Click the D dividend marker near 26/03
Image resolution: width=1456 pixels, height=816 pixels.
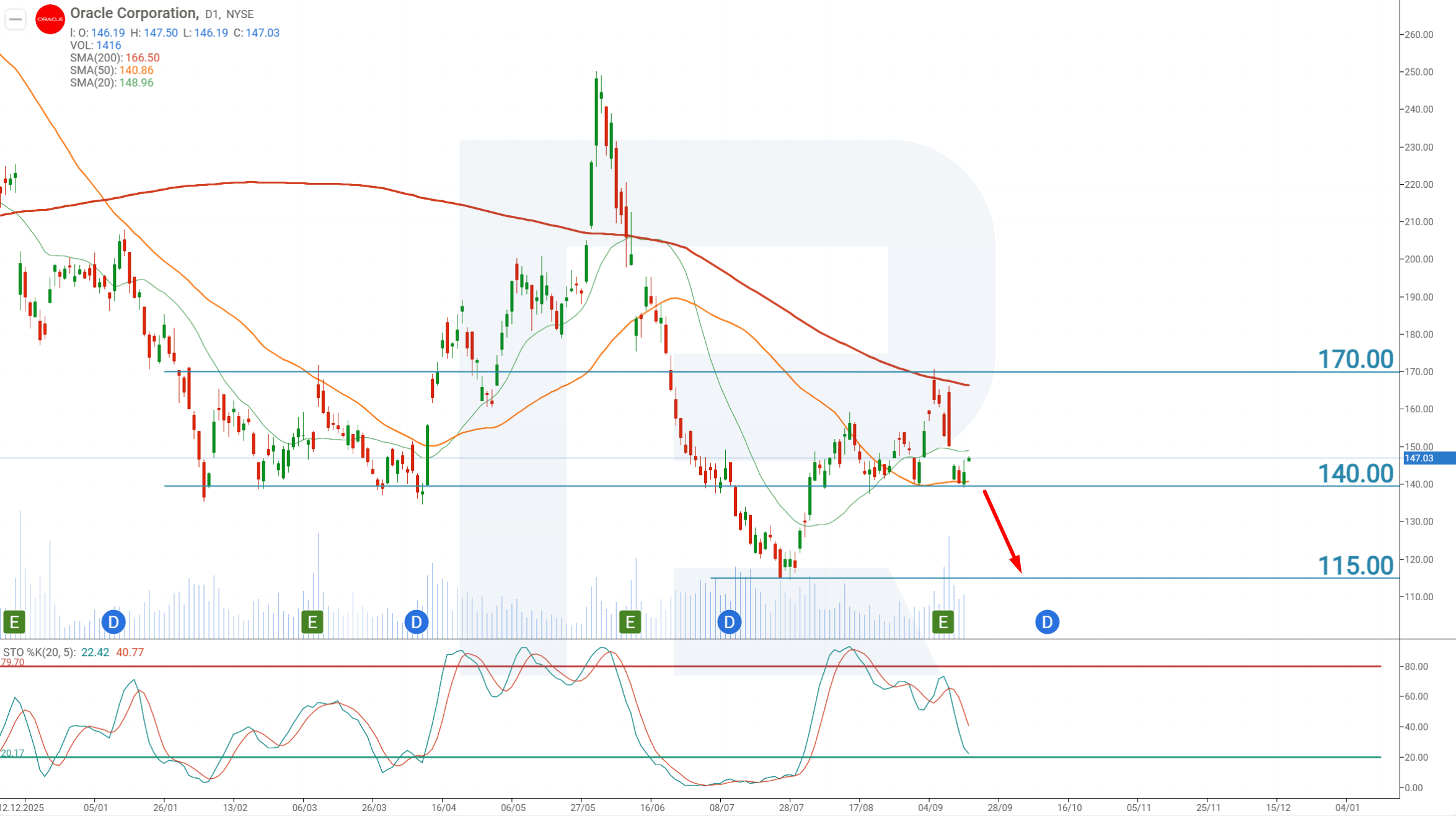click(x=417, y=621)
